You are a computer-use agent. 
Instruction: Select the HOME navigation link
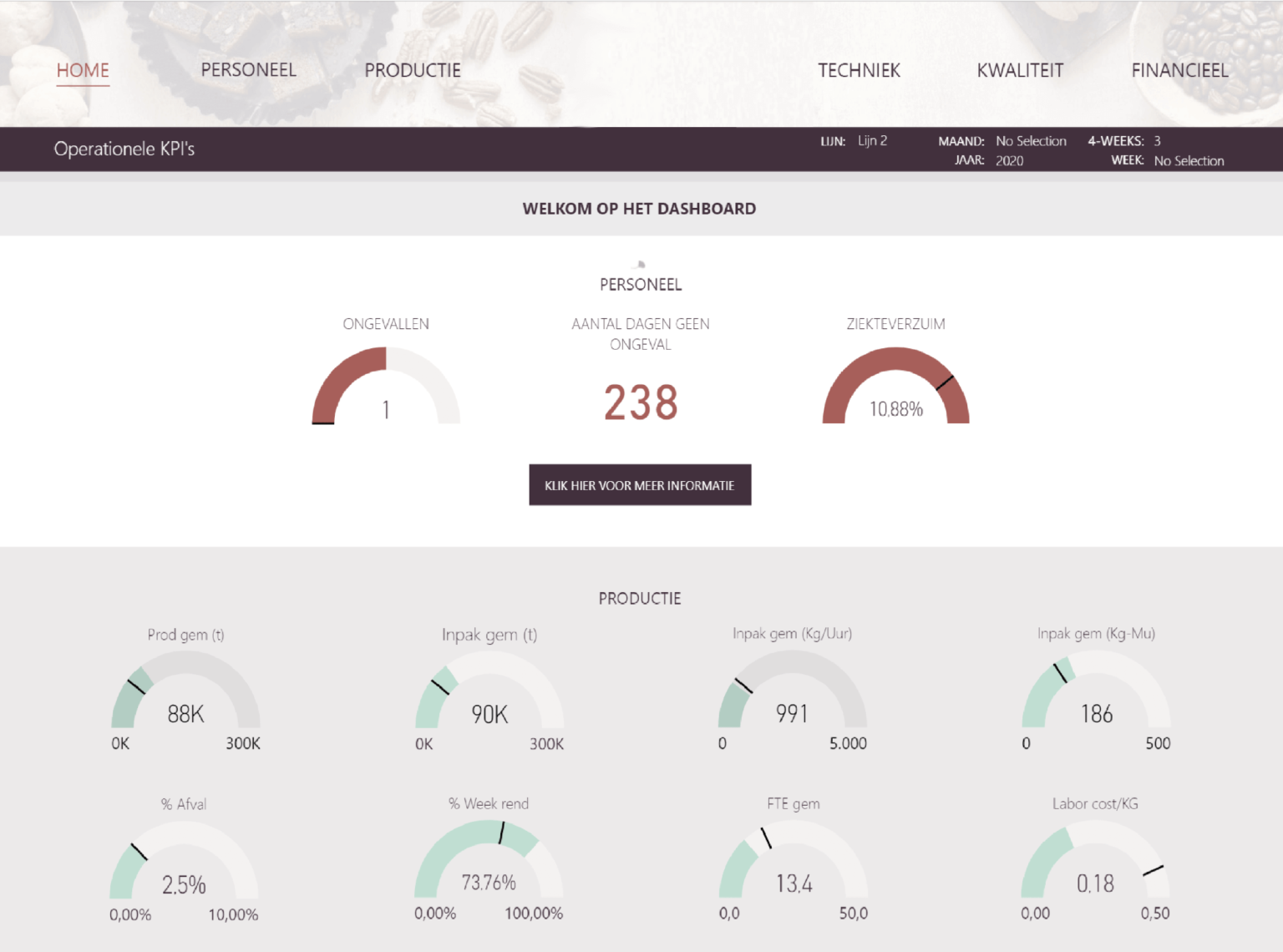tap(82, 70)
